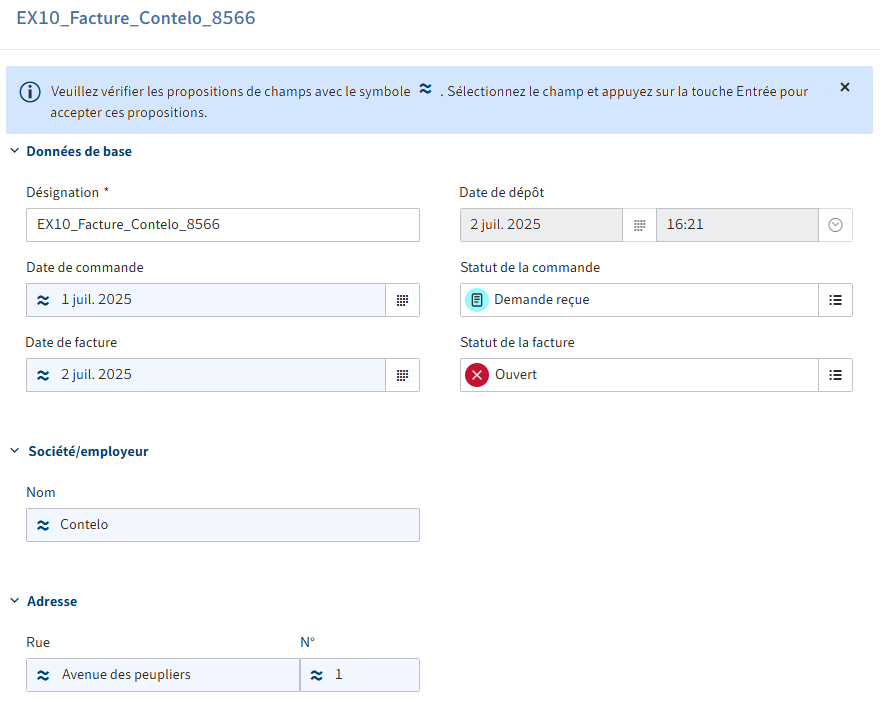Click the Date de dépôt date field

point(541,225)
